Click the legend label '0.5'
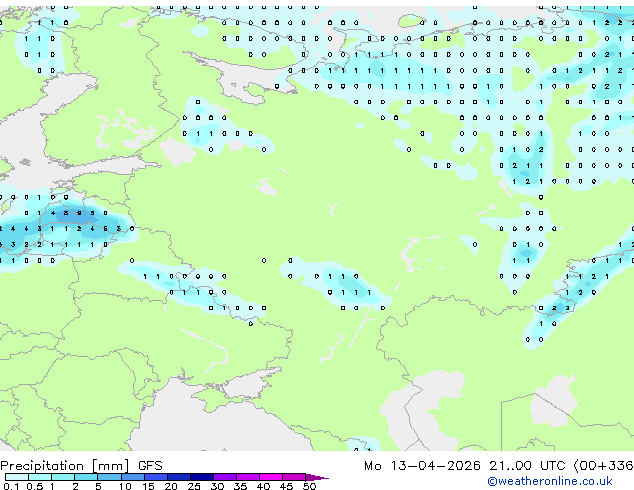634x490 pixels. coord(35,486)
